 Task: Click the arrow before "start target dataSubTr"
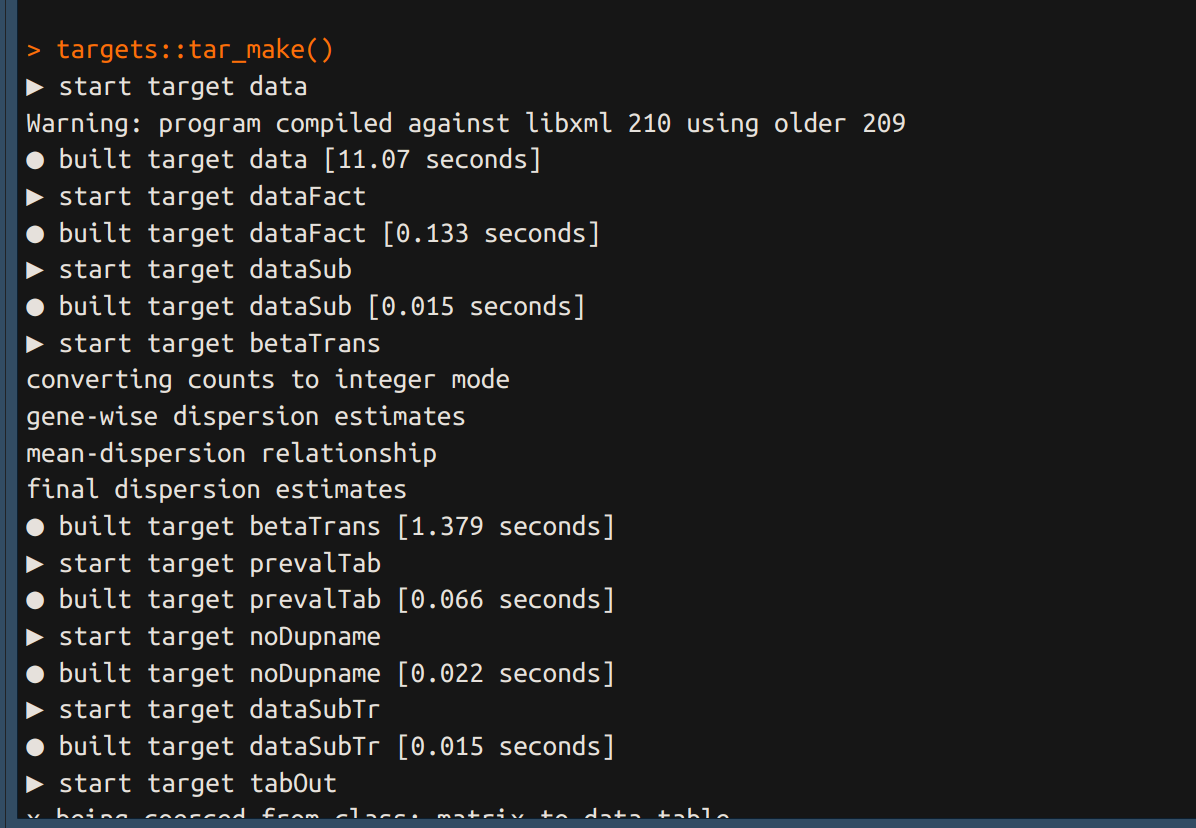(35, 710)
